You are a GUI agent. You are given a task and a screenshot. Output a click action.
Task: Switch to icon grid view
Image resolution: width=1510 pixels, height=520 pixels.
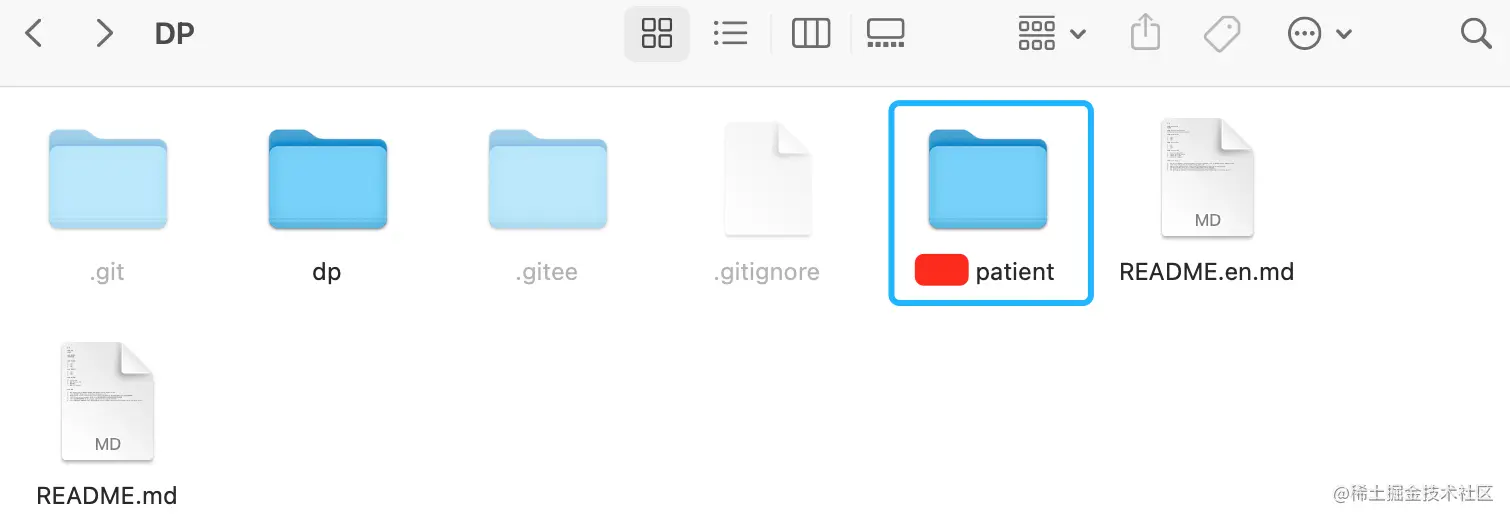point(657,34)
